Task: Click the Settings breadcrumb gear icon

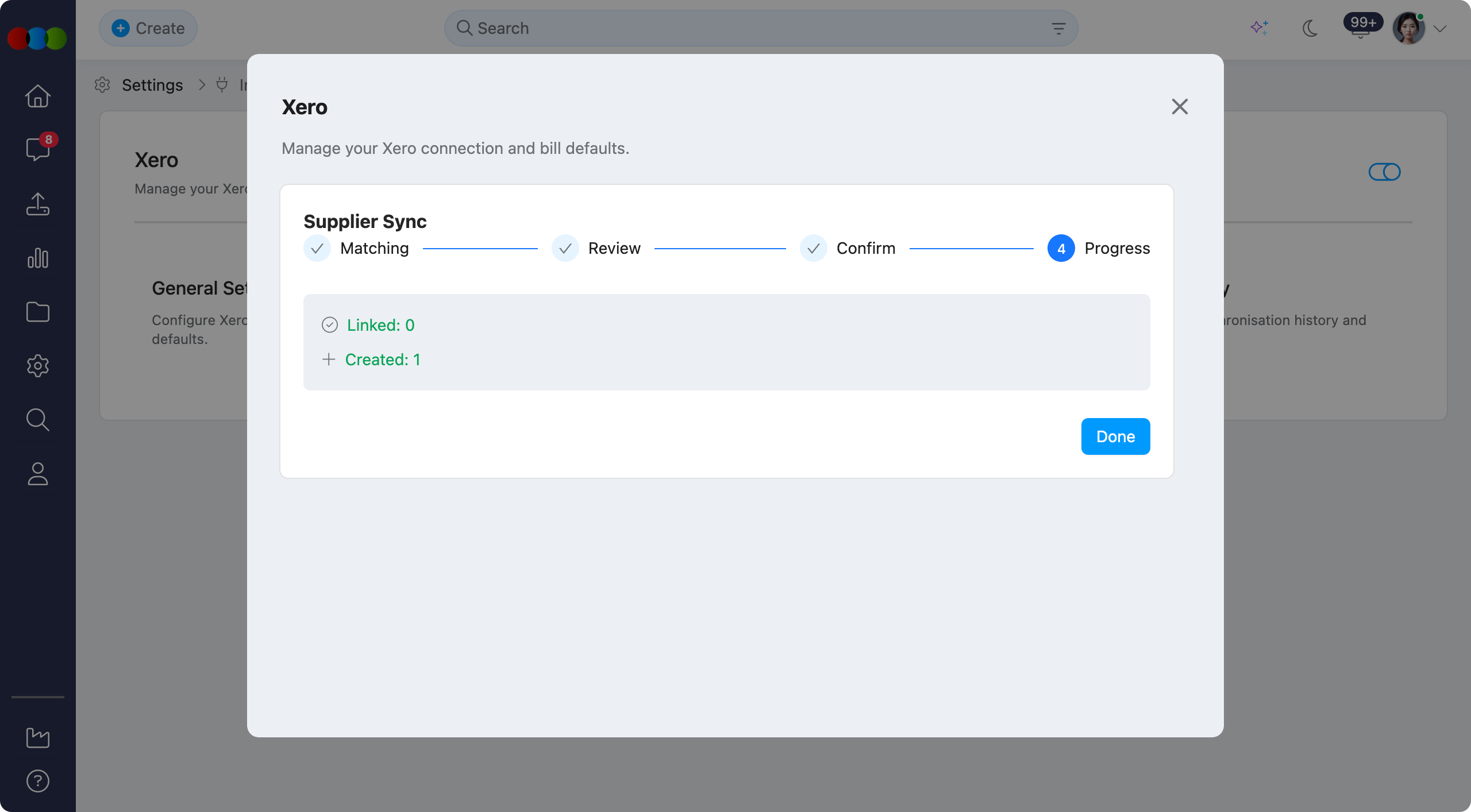Action: pyautogui.click(x=102, y=85)
